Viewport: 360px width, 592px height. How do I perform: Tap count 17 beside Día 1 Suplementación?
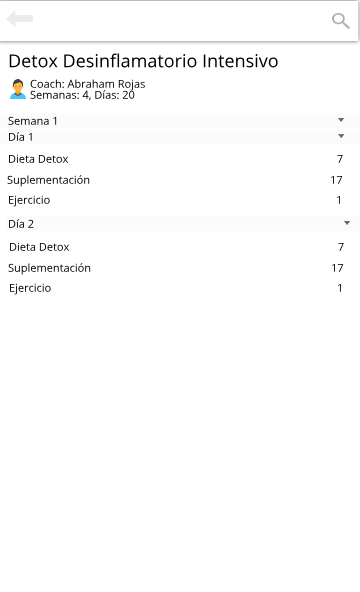pos(336,180)
